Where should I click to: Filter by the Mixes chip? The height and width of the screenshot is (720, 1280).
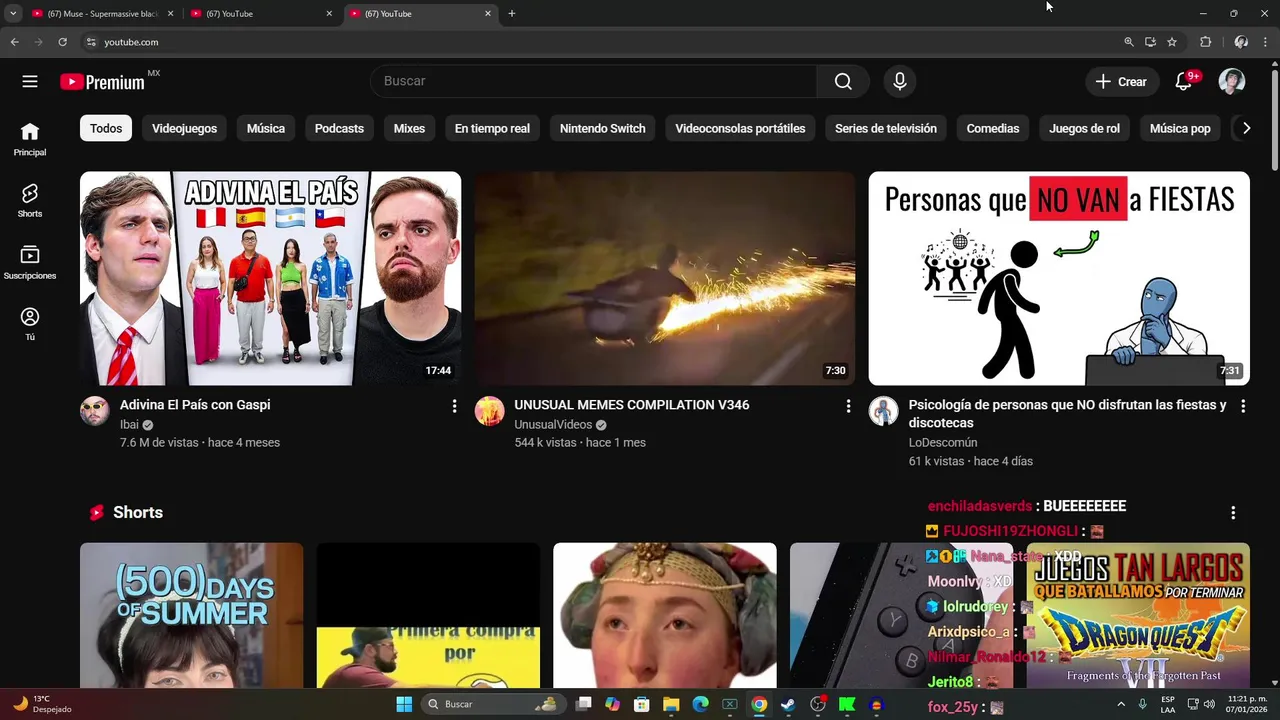(409, 128)
